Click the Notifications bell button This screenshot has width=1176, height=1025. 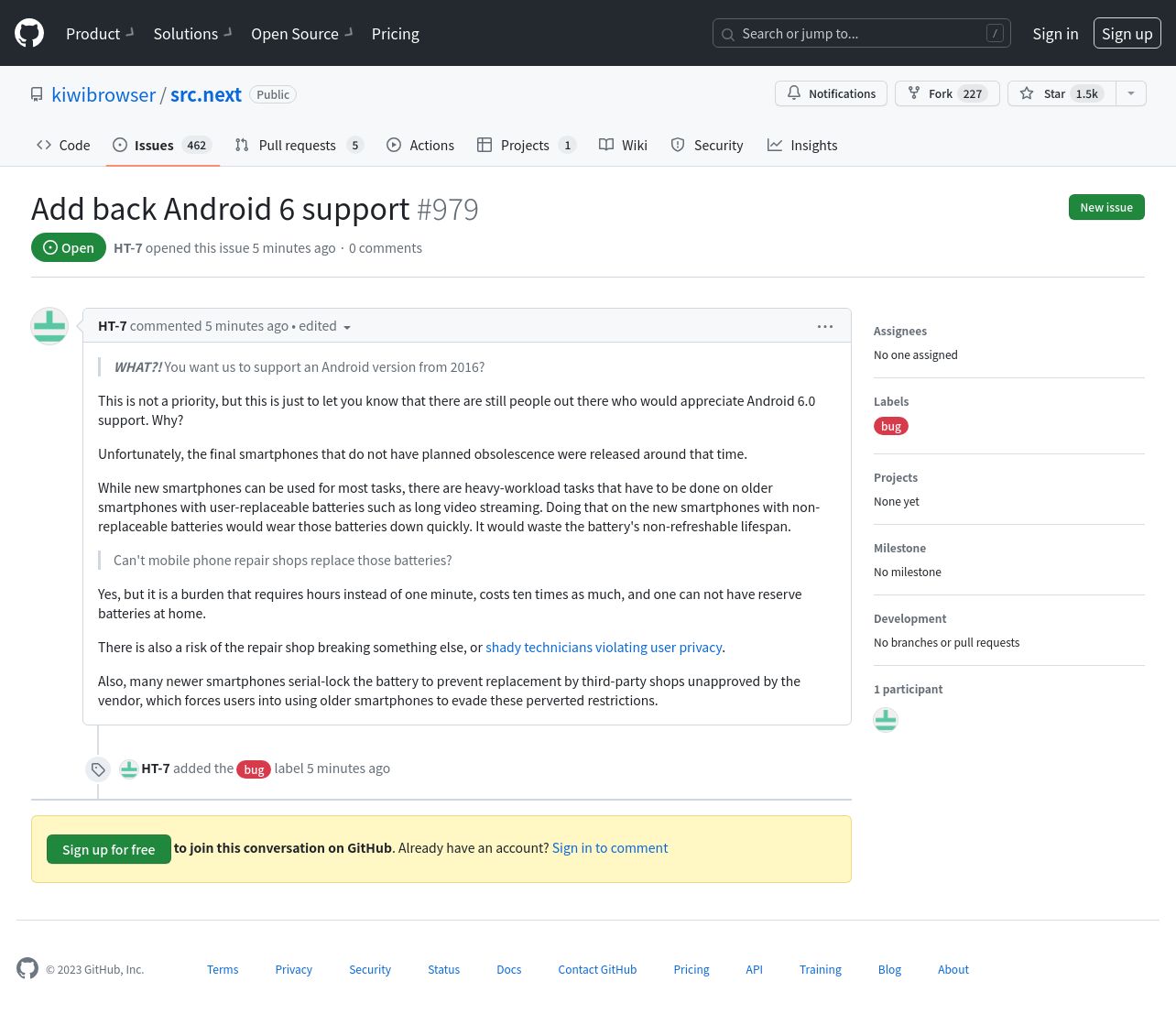click(831, 93)
